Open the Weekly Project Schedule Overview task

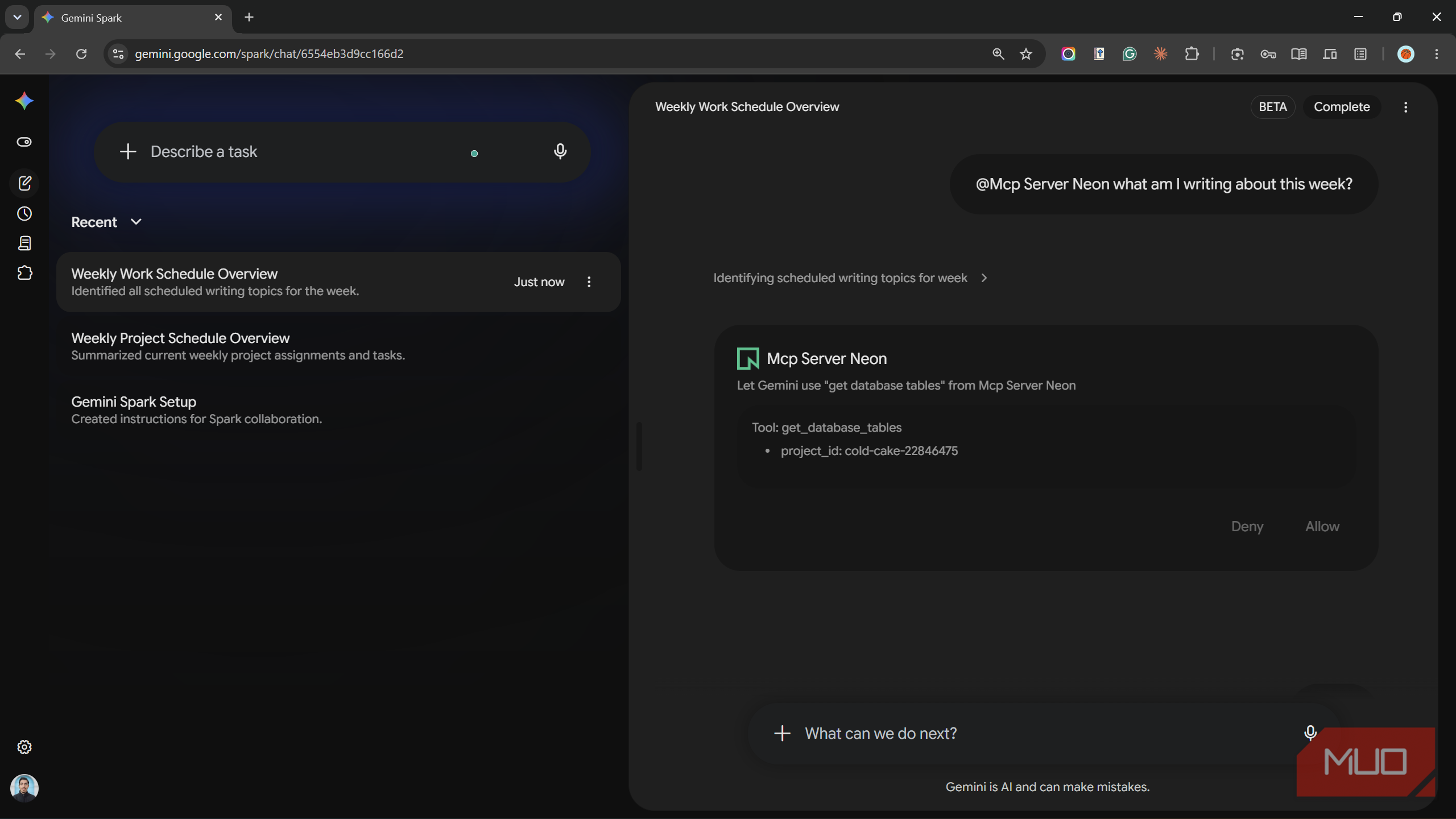[x=338, y=346]
